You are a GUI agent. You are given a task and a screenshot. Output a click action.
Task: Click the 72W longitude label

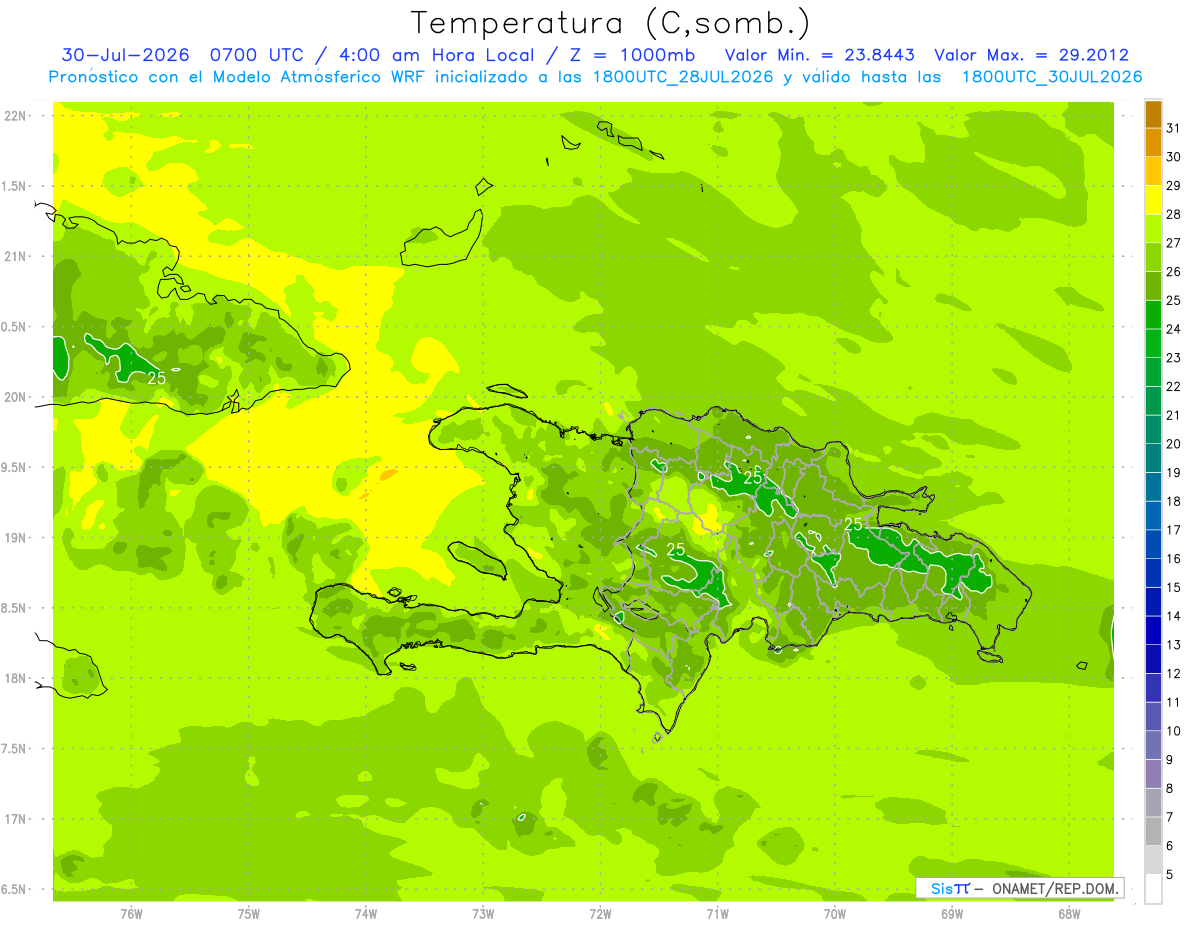[x=600, y=914]
